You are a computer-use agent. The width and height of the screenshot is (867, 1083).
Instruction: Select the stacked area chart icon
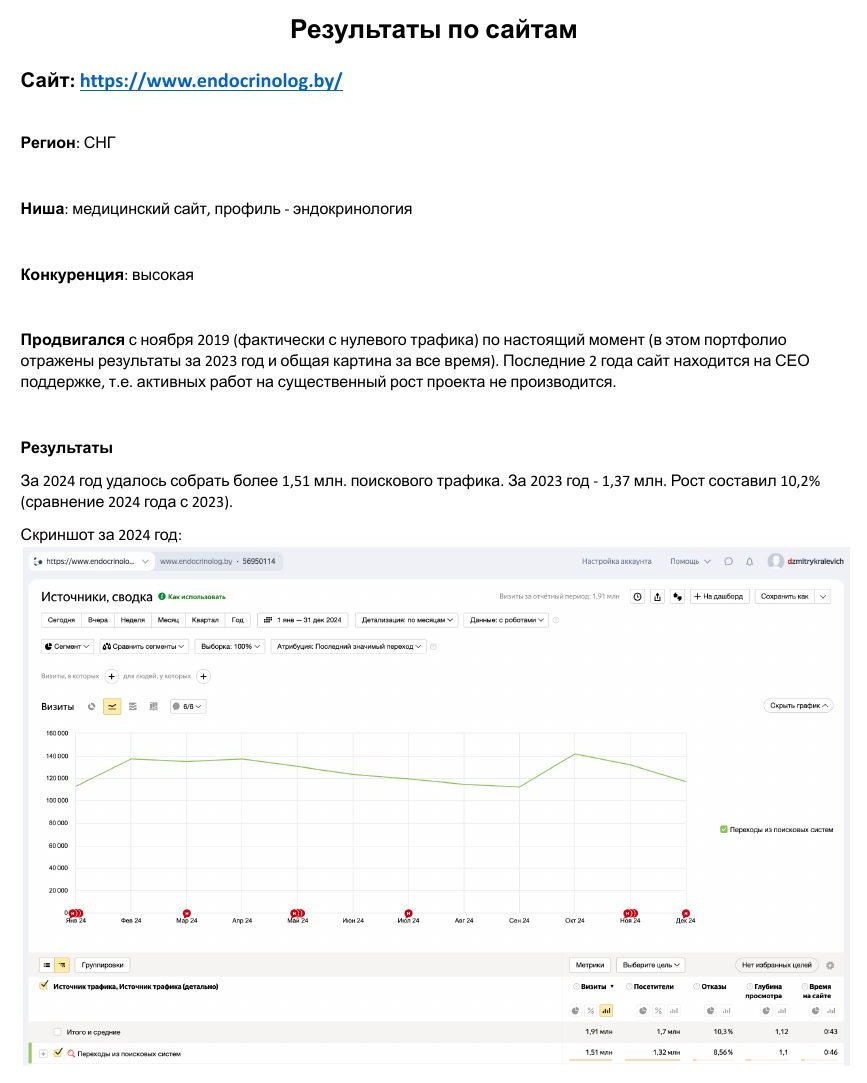click(x=133, y=707)
